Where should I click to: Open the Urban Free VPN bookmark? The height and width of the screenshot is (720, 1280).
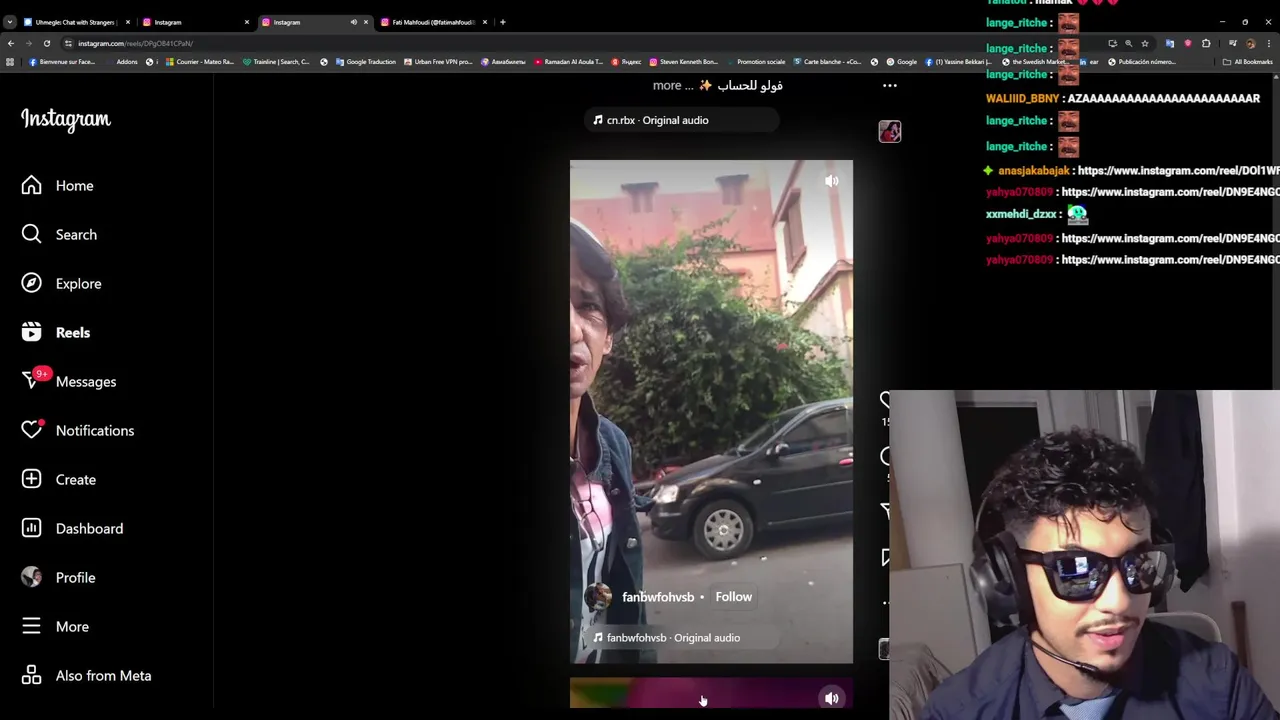[x=438, y=62]
